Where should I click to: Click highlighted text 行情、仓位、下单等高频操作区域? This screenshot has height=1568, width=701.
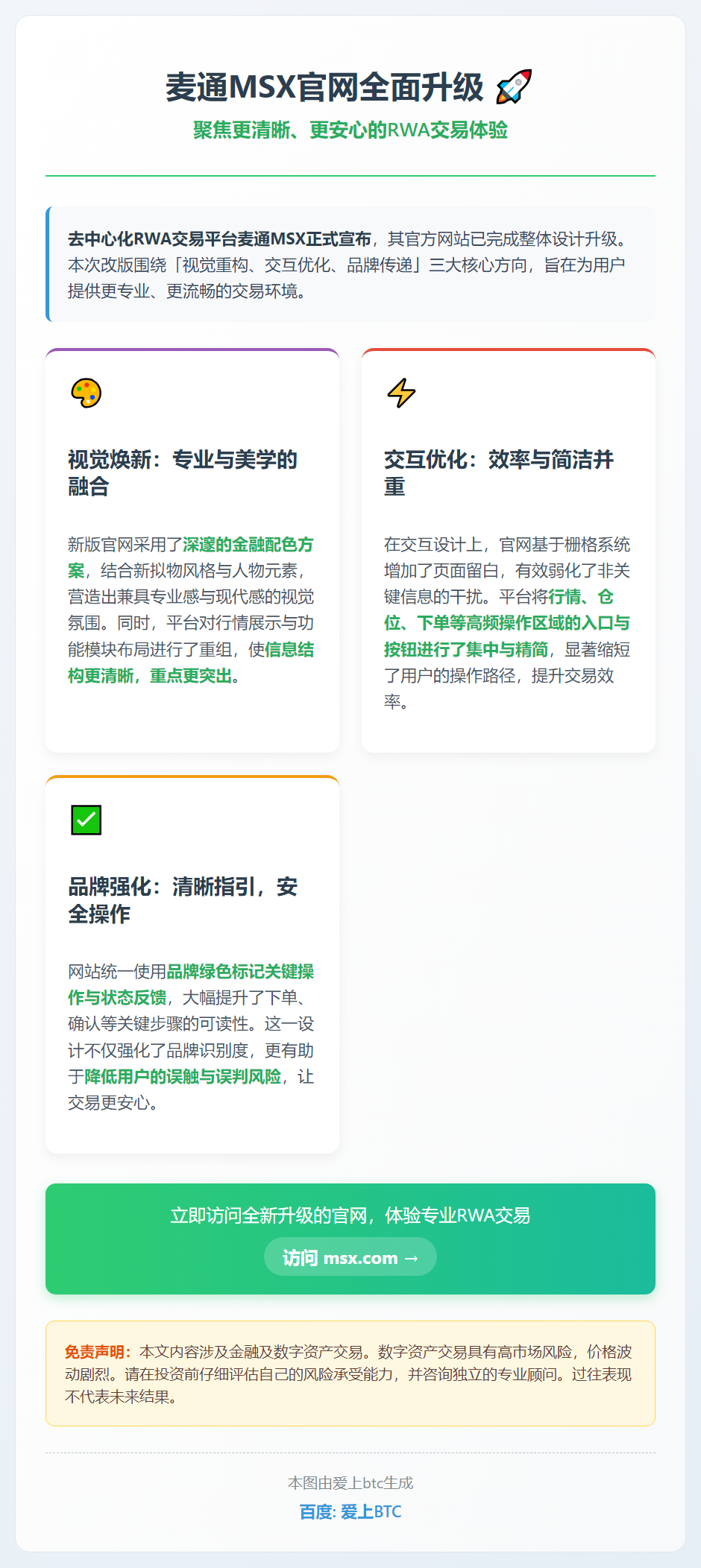[x=507, y=610]
